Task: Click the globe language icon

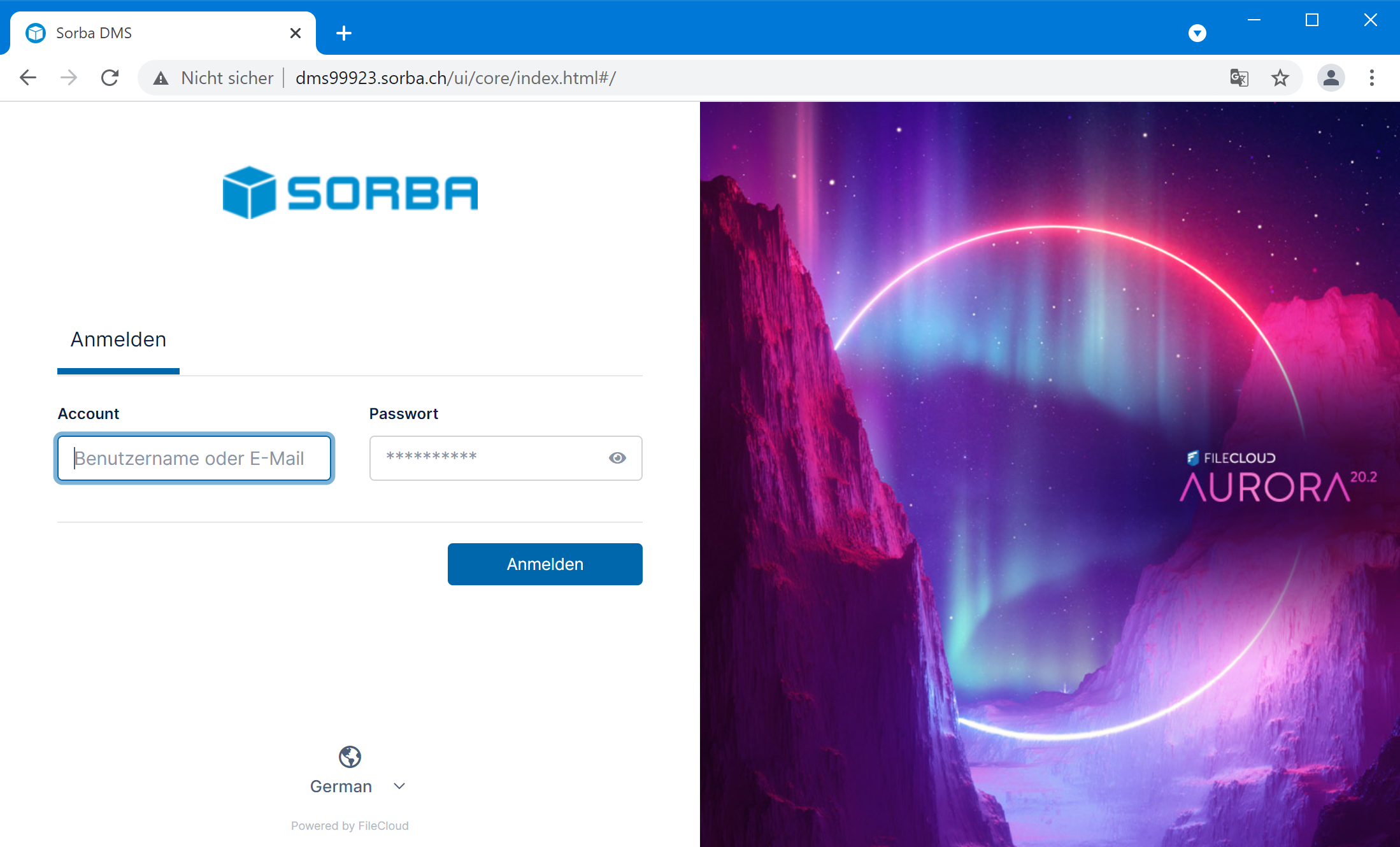Action: point(350,757)
